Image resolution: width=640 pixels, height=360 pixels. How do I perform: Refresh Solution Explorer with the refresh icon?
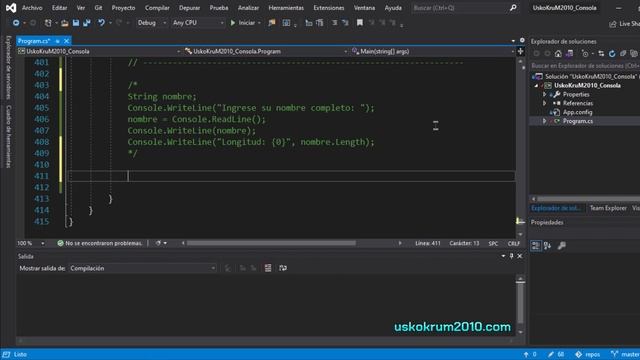pyautogui.click(x=612, y=54)
